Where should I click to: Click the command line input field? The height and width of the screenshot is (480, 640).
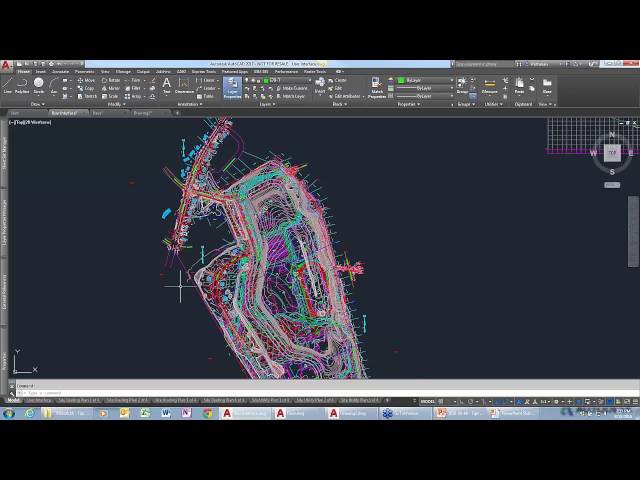[327, 393]
